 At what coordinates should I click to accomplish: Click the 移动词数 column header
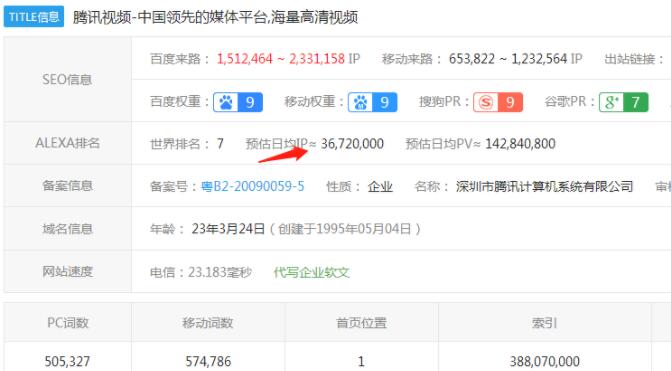208,322
